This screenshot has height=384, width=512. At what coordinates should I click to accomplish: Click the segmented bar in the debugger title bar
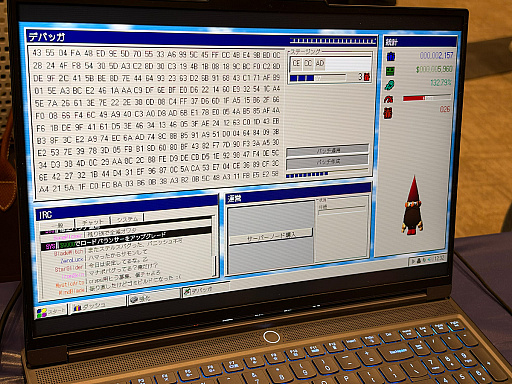[333, 41]
